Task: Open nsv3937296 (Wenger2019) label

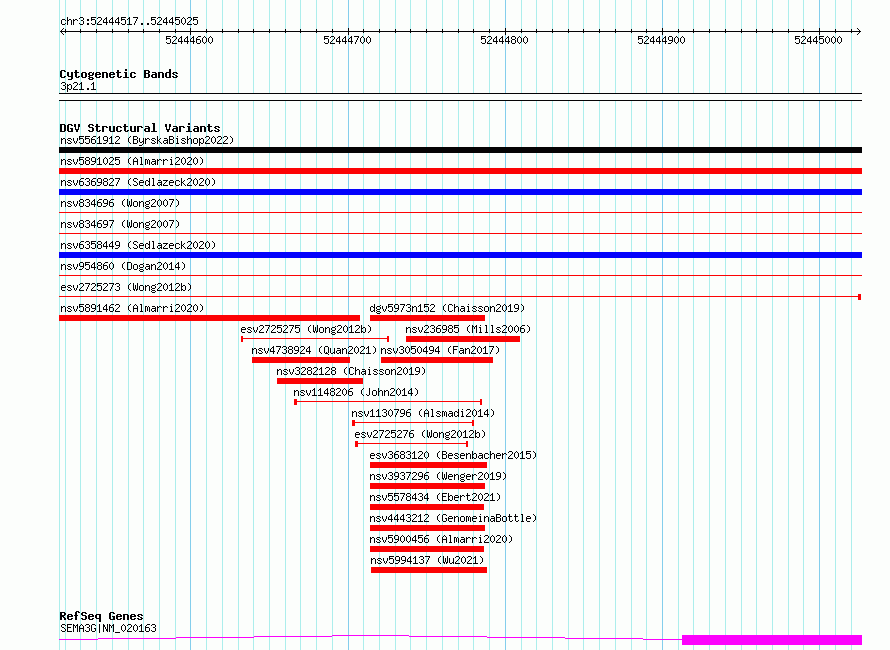Action: (438, 476)
